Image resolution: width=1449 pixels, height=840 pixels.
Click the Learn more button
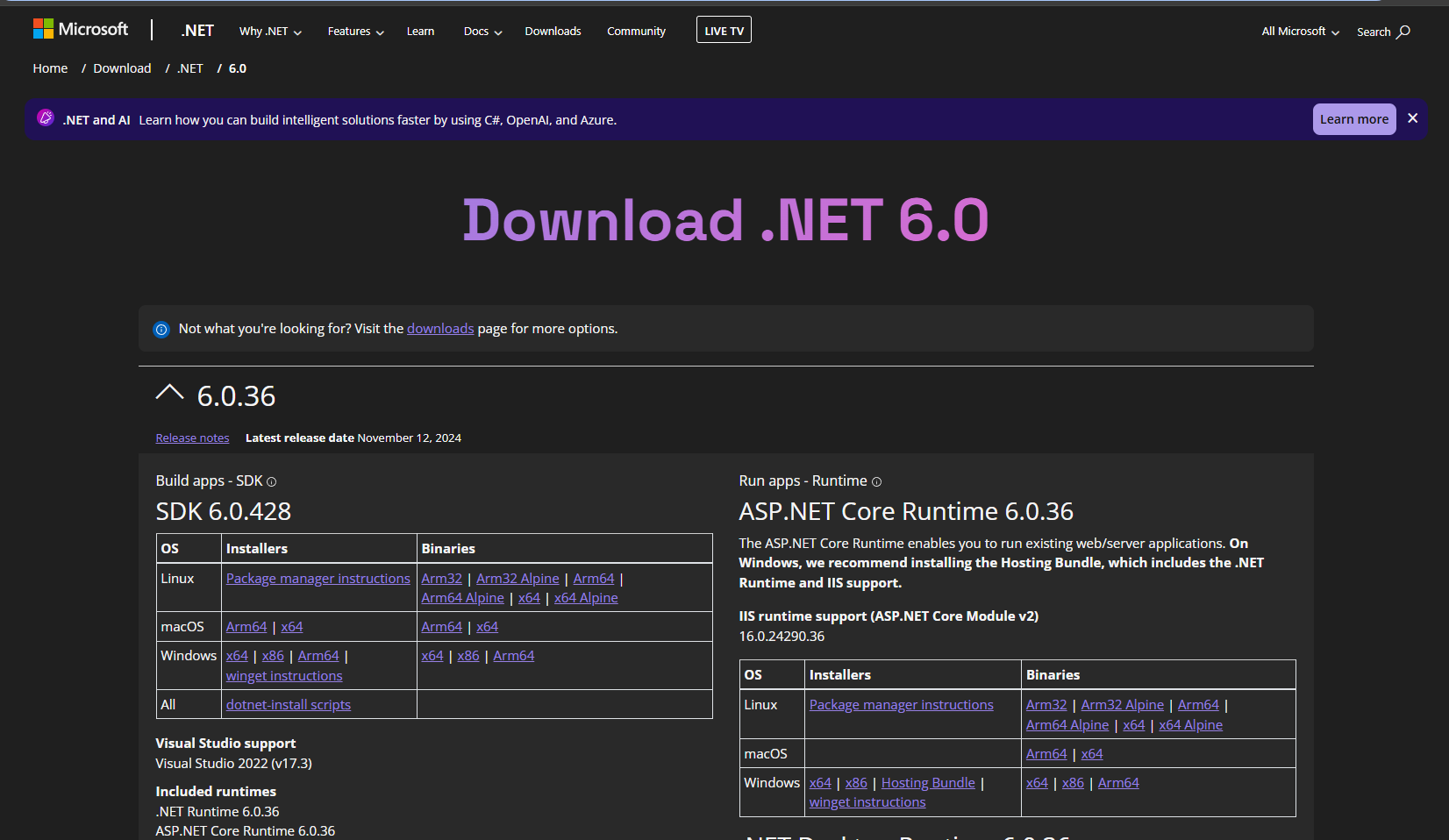coord(1354,119)
